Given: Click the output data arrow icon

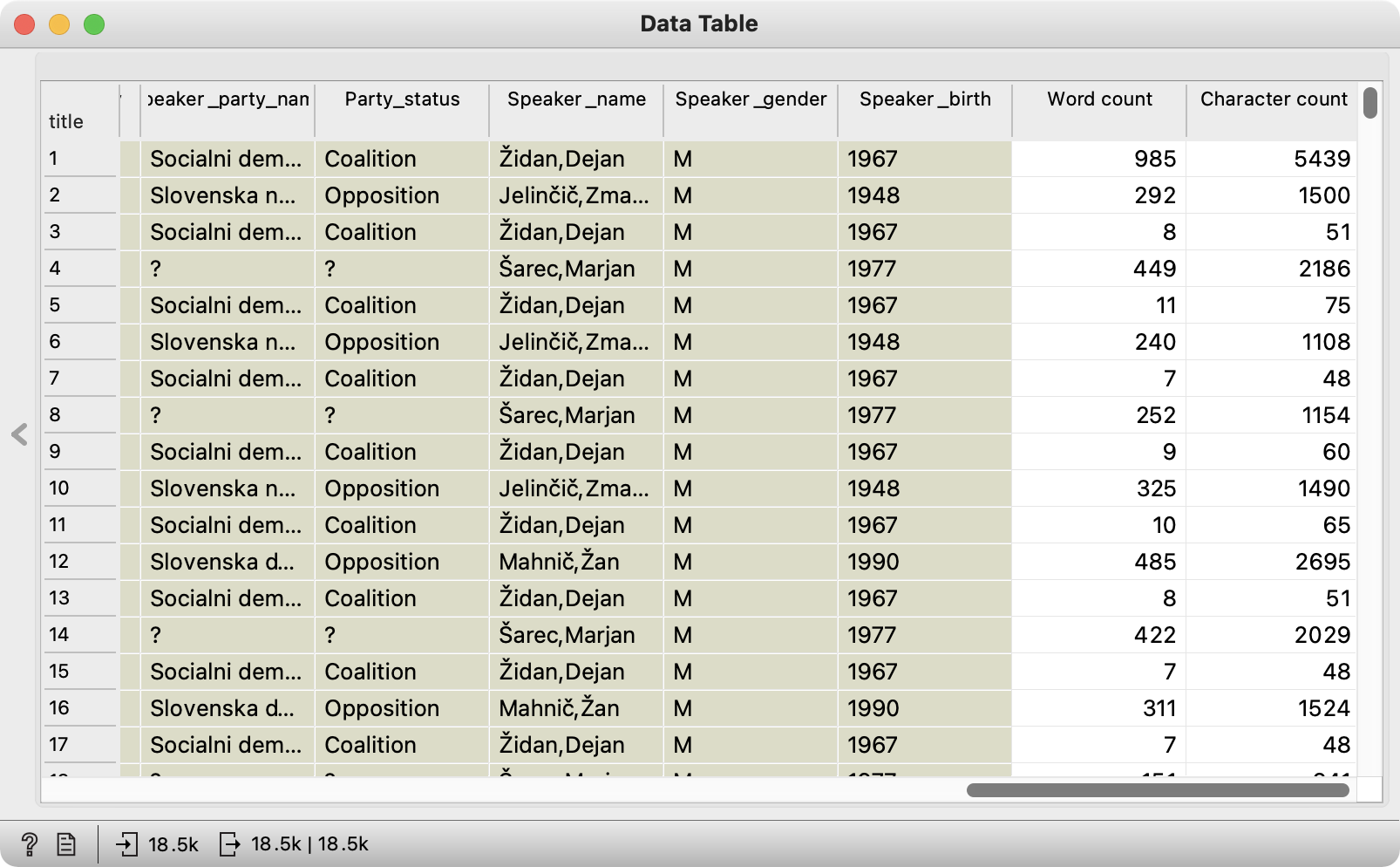Looking at the screenshot, I should point(229,844).
